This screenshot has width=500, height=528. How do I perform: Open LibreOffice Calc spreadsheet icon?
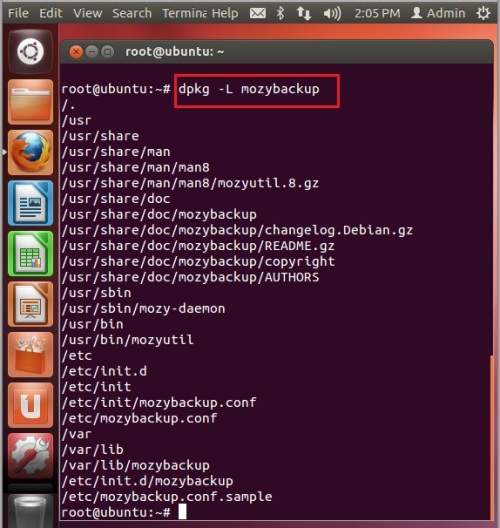click(30, 254)
